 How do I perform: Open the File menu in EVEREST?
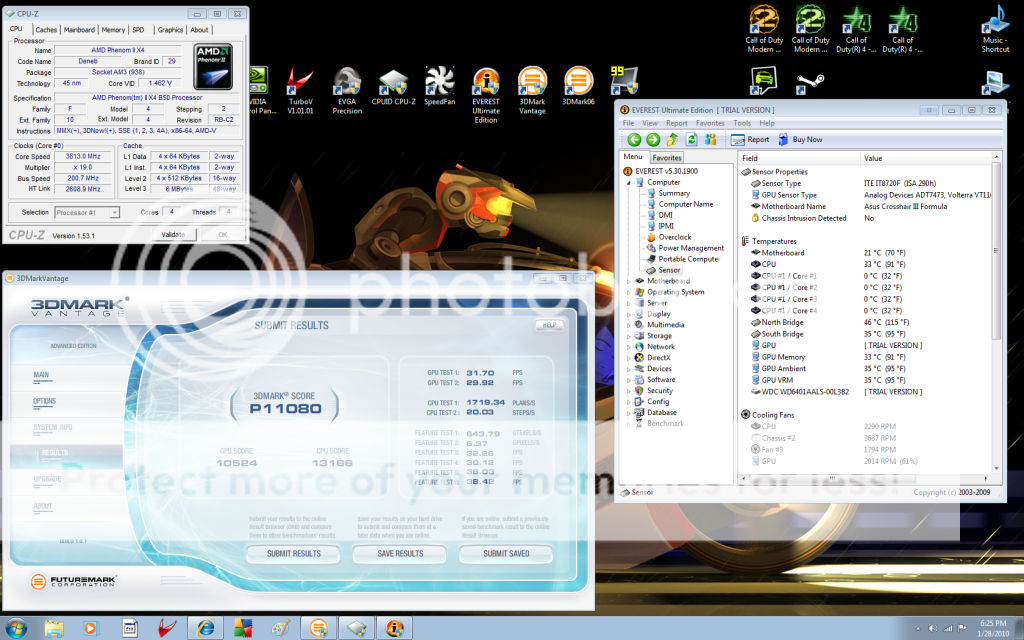[x=628, y=123]
